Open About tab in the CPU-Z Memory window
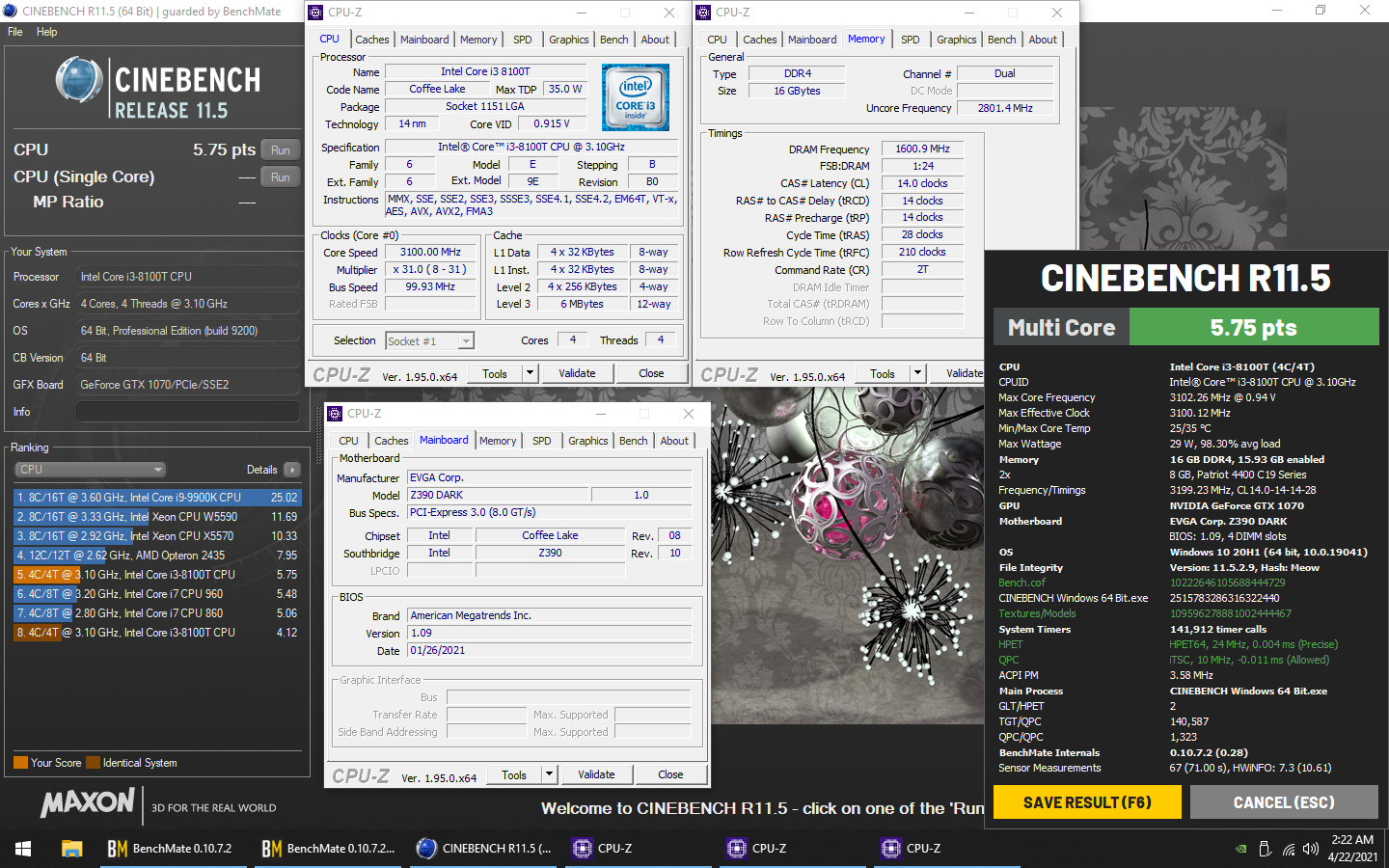 coord(1043,40)
